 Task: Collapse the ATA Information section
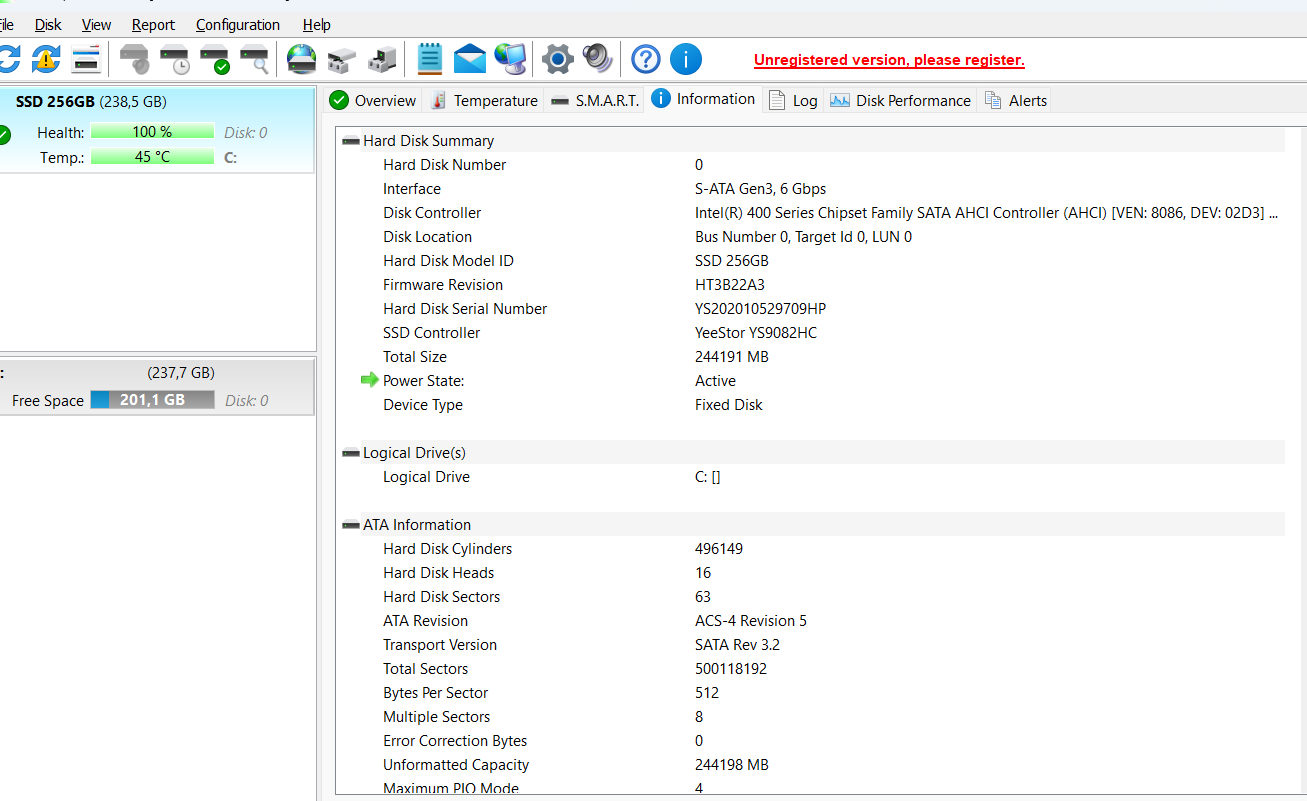pyautogui.click(x=351, y=525)
